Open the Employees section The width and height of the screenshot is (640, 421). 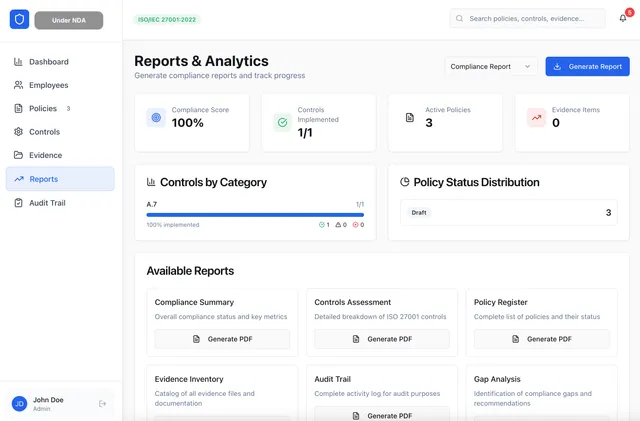[60, 85]
